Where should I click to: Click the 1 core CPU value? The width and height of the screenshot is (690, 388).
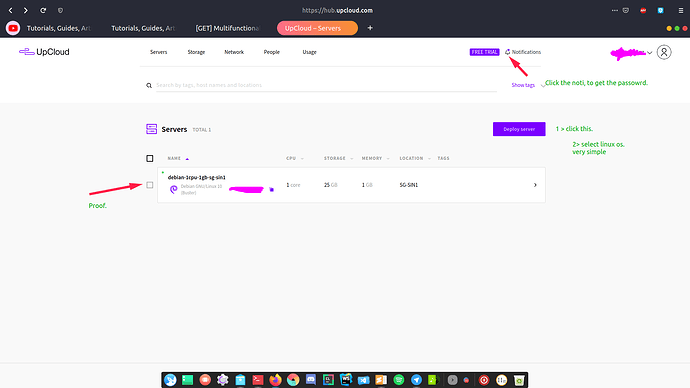point(293,185)
